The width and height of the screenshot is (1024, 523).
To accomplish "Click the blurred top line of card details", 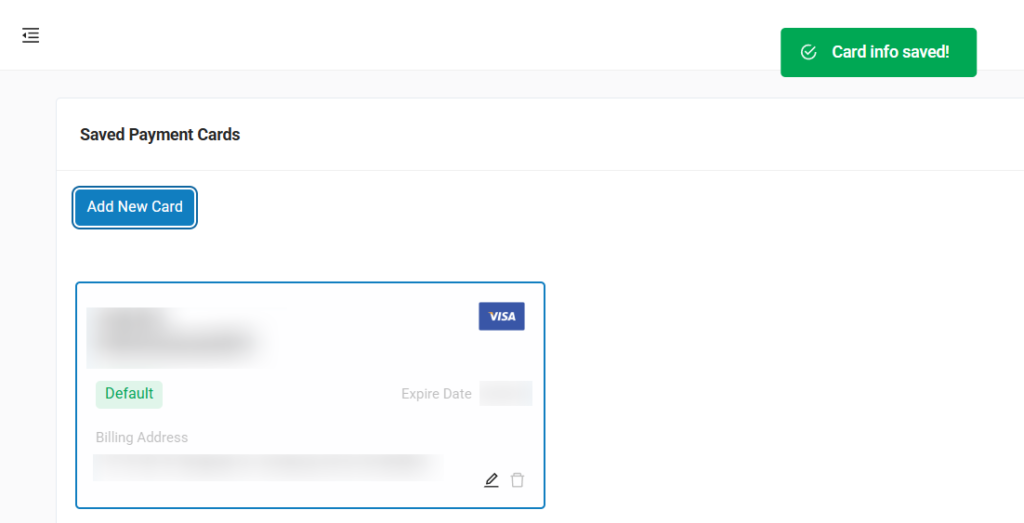I will [x=130, y=318].
